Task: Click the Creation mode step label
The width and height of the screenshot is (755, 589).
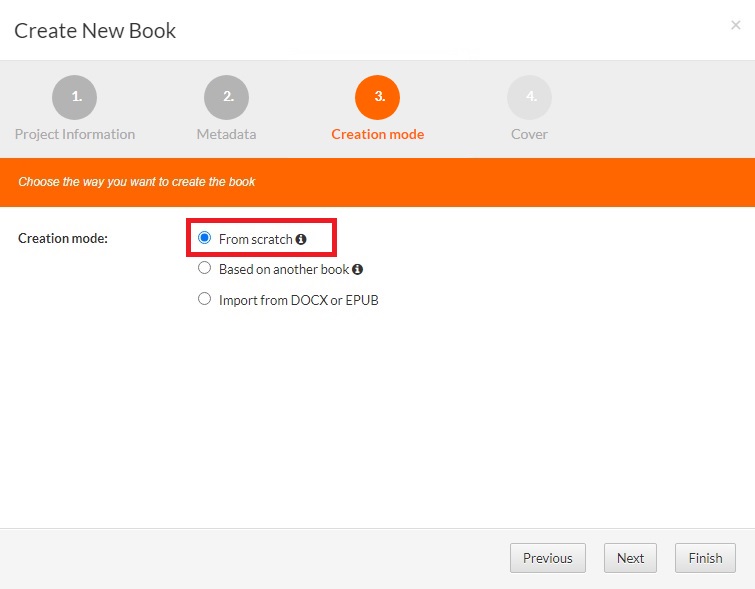Action: [377, 134]
